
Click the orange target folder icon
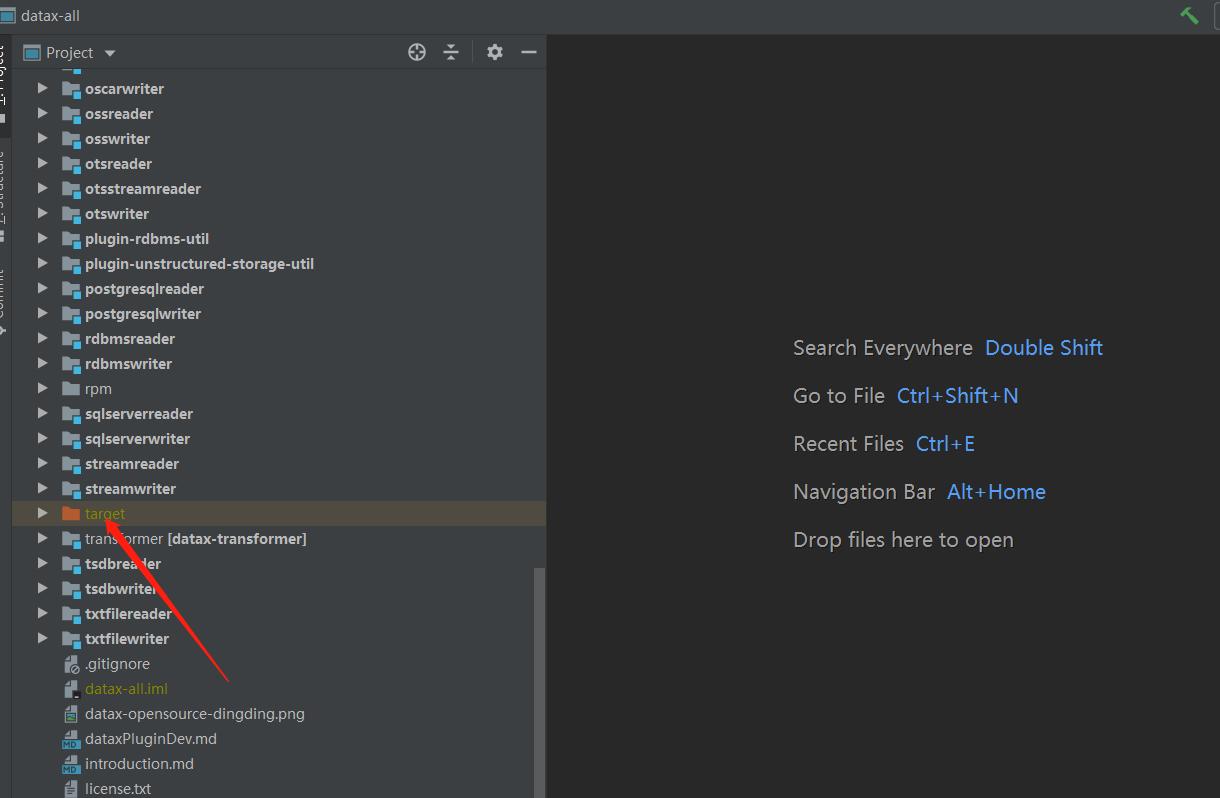pos(71,514)
